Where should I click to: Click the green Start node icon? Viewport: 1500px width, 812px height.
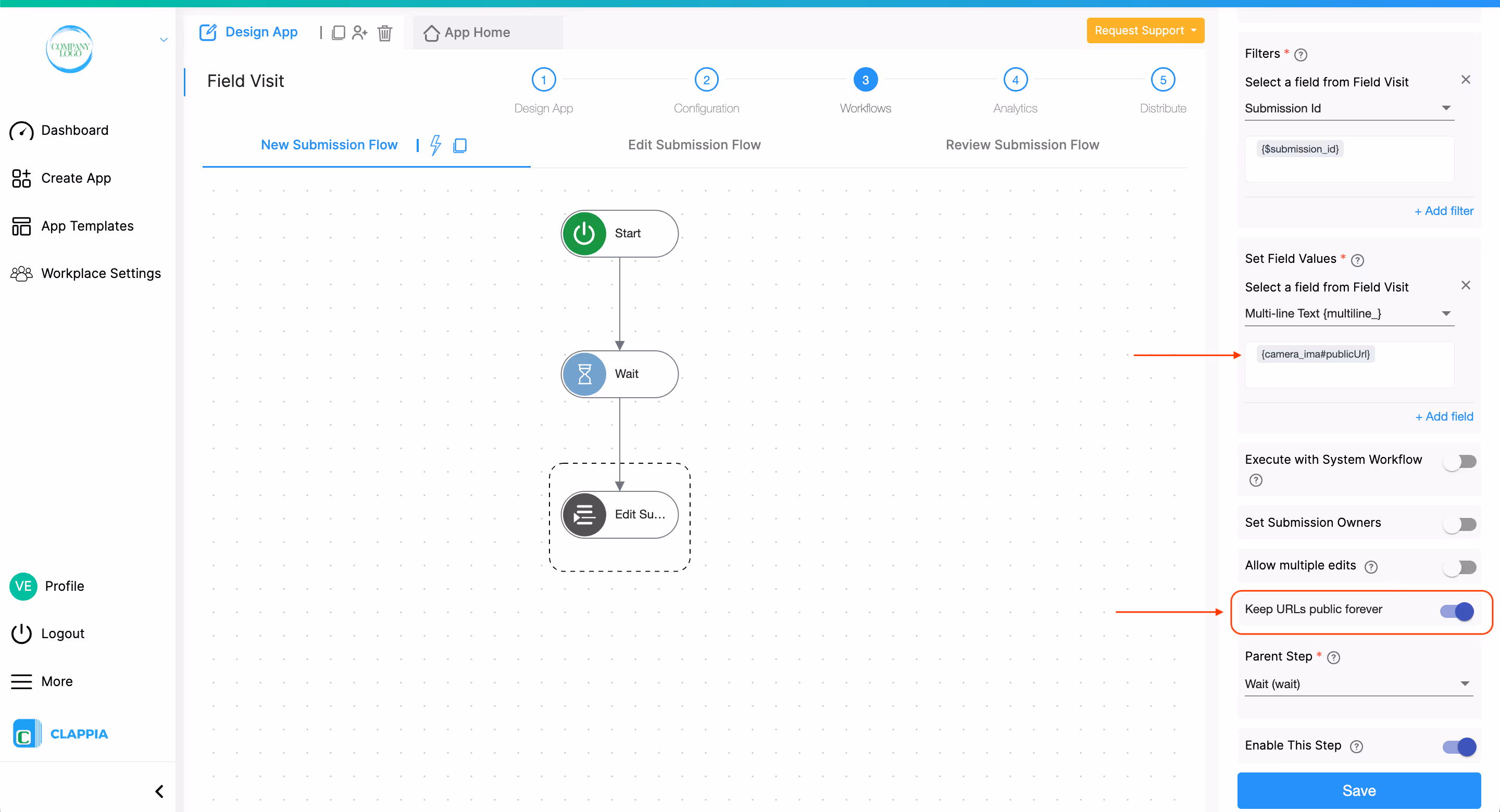pos(584,233)
